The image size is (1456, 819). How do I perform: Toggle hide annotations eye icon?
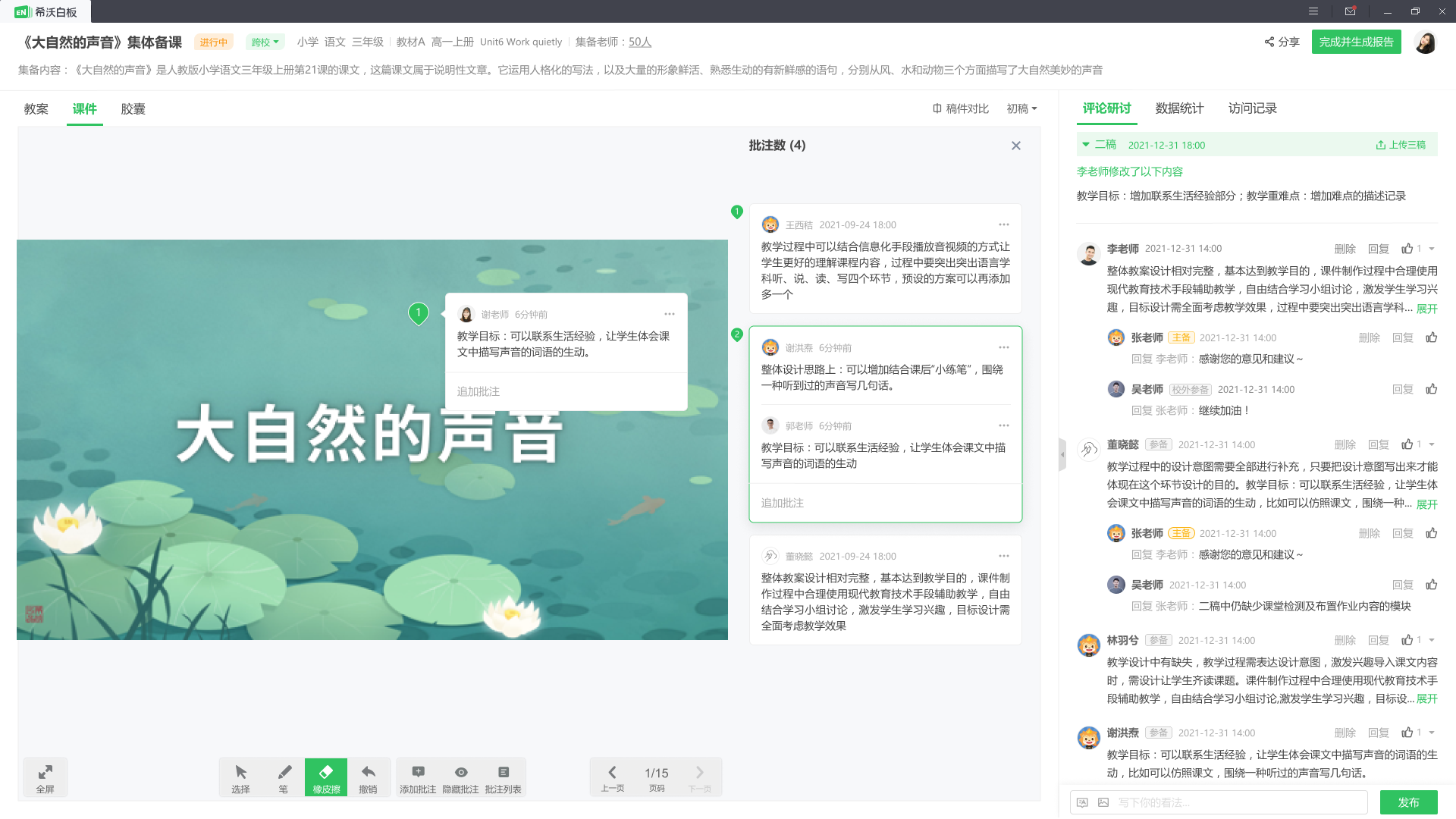[460, 777]
